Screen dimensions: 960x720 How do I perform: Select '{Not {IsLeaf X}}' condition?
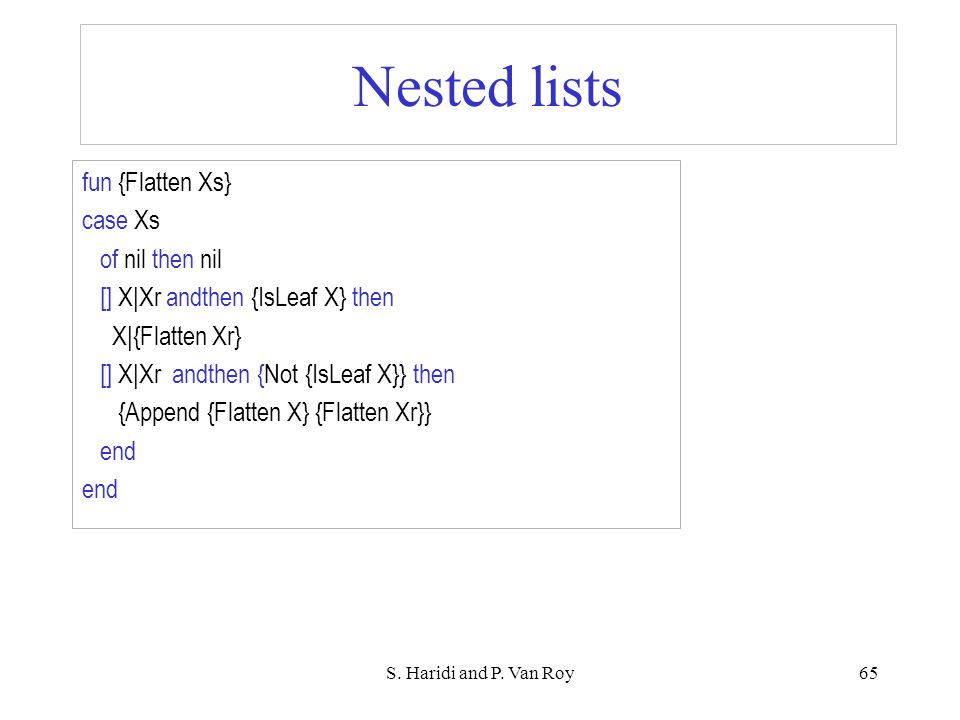click(331, 375)
